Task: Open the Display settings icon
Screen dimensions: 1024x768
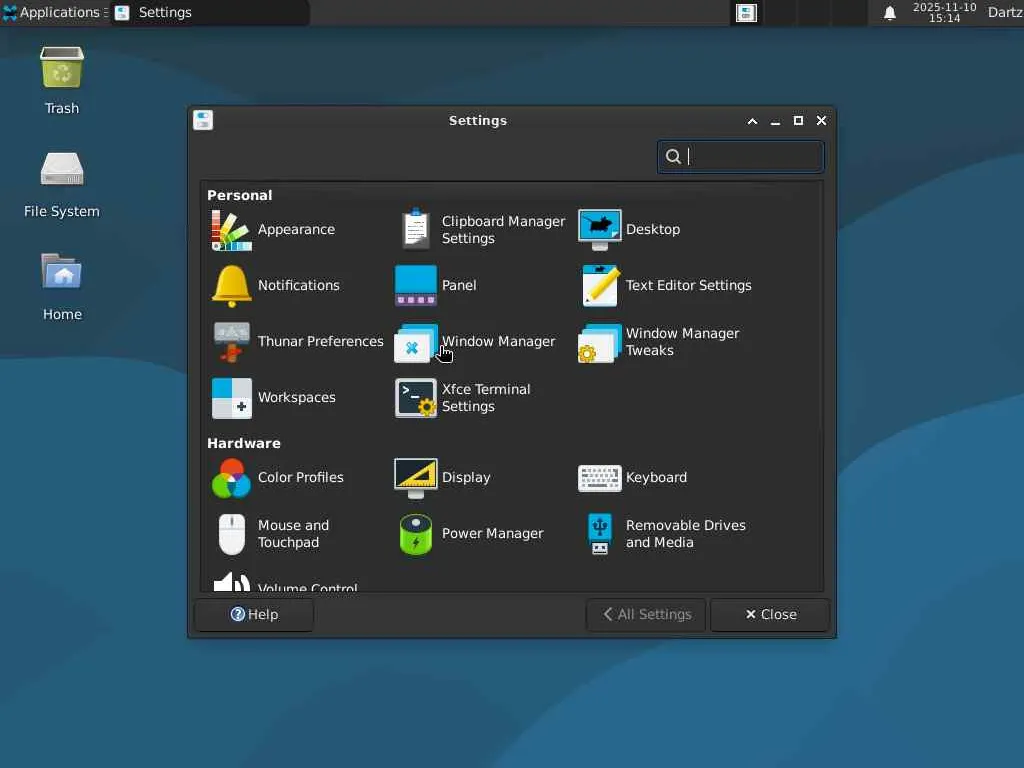Action: 415,478
